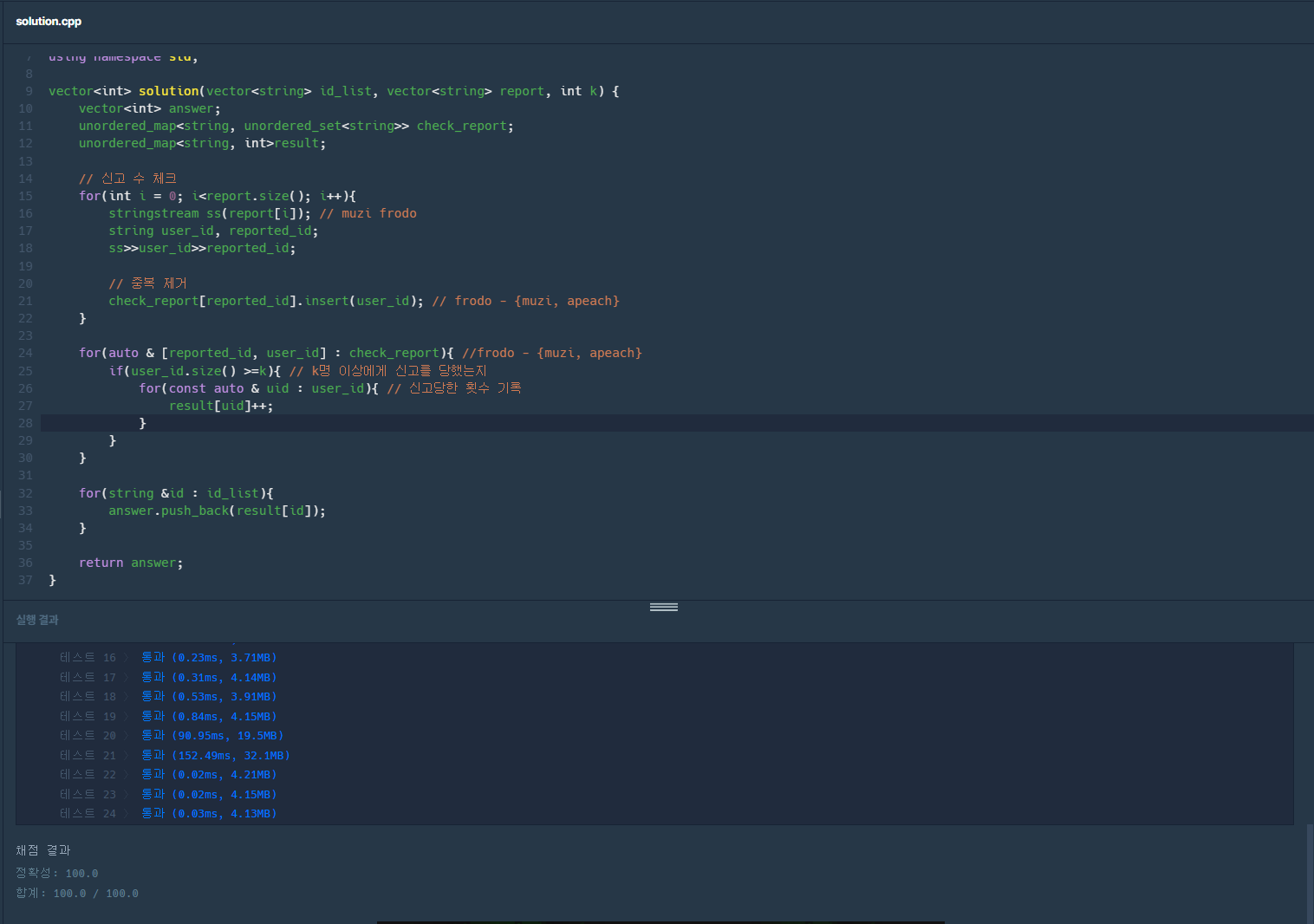Click the splitter handle between editor and results
Image resolution: width=1314 pixels, height=924 pixels.
pos(664,607)
